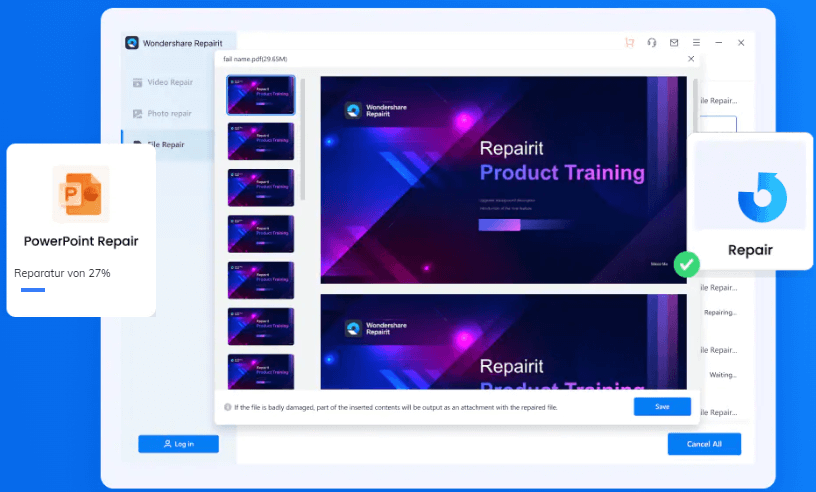Click the thumbnail list scrollbar
Screen dimensions: 816x492
click(x=303, y=140)
